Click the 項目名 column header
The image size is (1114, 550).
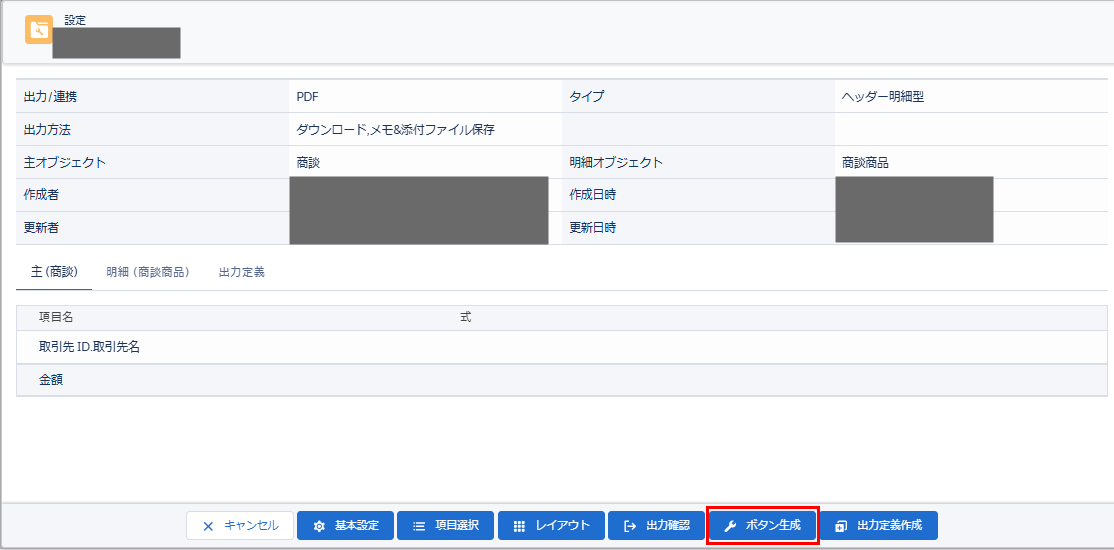[x=56, y=317]
